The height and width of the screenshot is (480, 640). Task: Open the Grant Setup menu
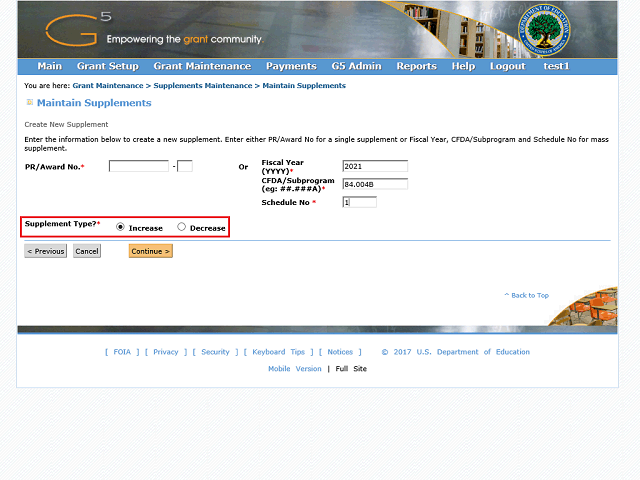point(108,66)
